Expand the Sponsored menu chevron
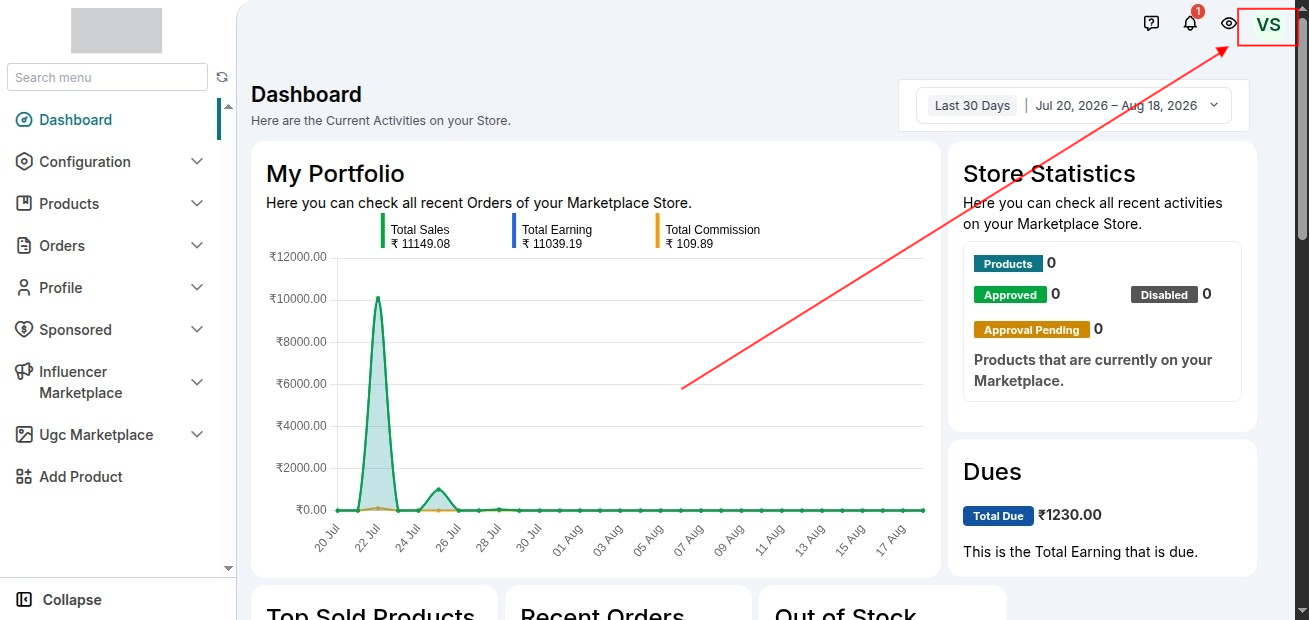Viewport: 1309px width, 620px height. point(197,330)
